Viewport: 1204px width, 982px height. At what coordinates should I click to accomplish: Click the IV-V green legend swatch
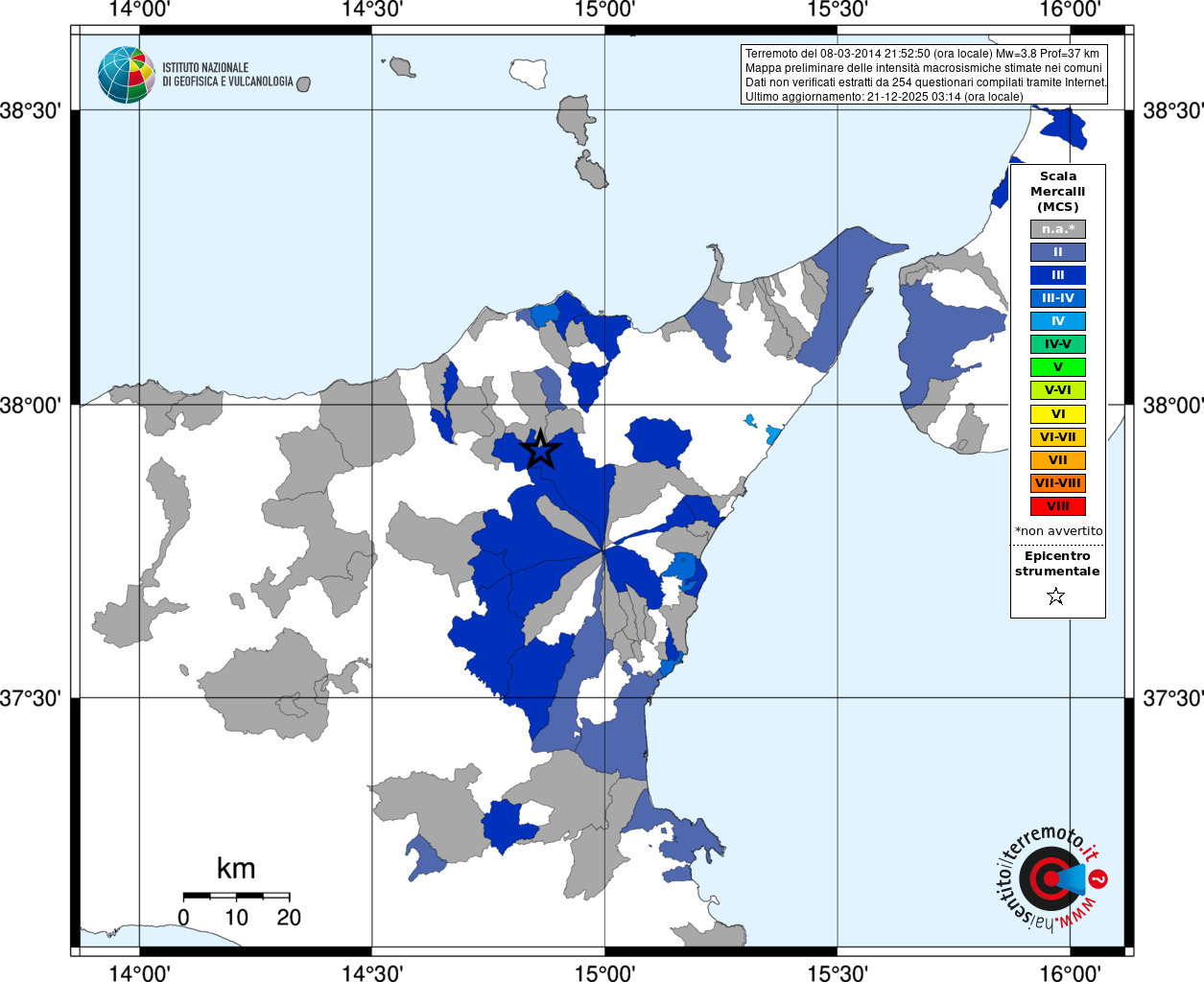coord(1058,344)
